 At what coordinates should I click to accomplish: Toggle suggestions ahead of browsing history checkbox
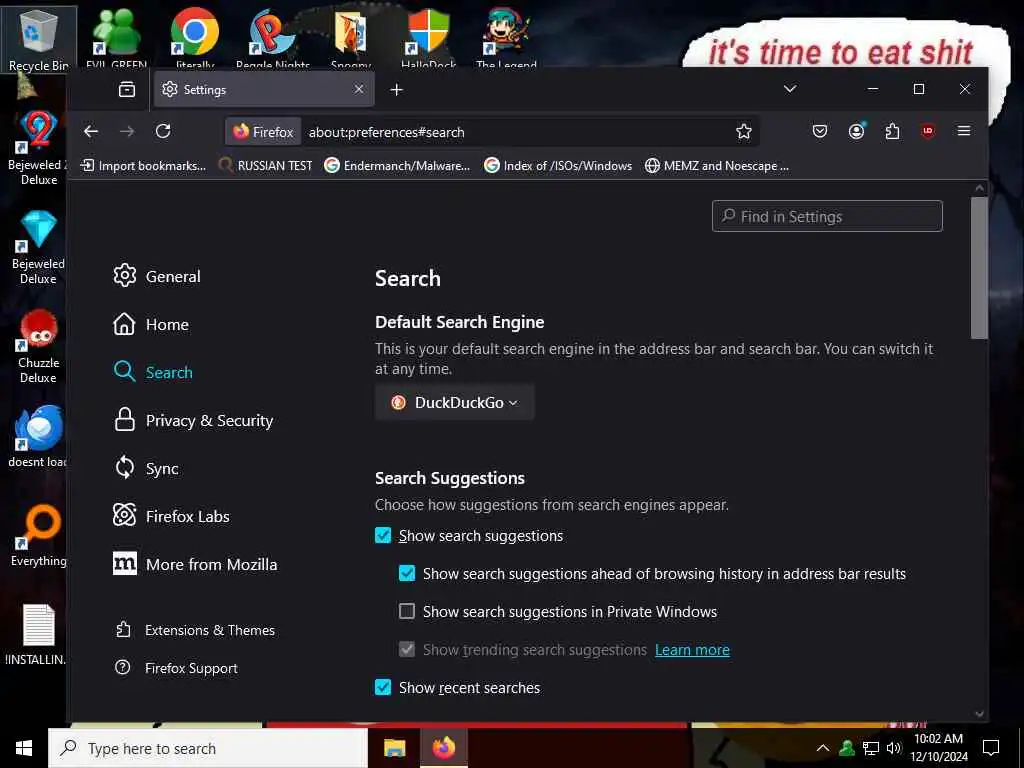point(407,573)
